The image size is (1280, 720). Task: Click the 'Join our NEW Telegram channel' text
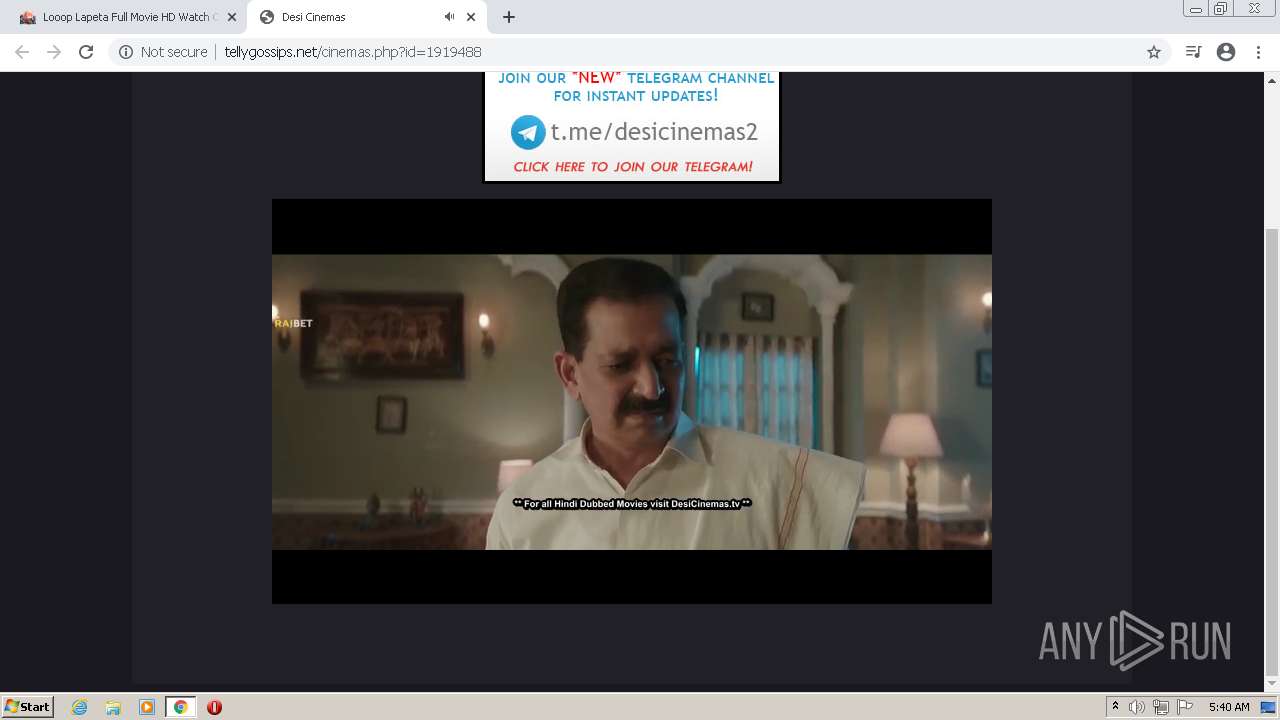pos(636,87)
